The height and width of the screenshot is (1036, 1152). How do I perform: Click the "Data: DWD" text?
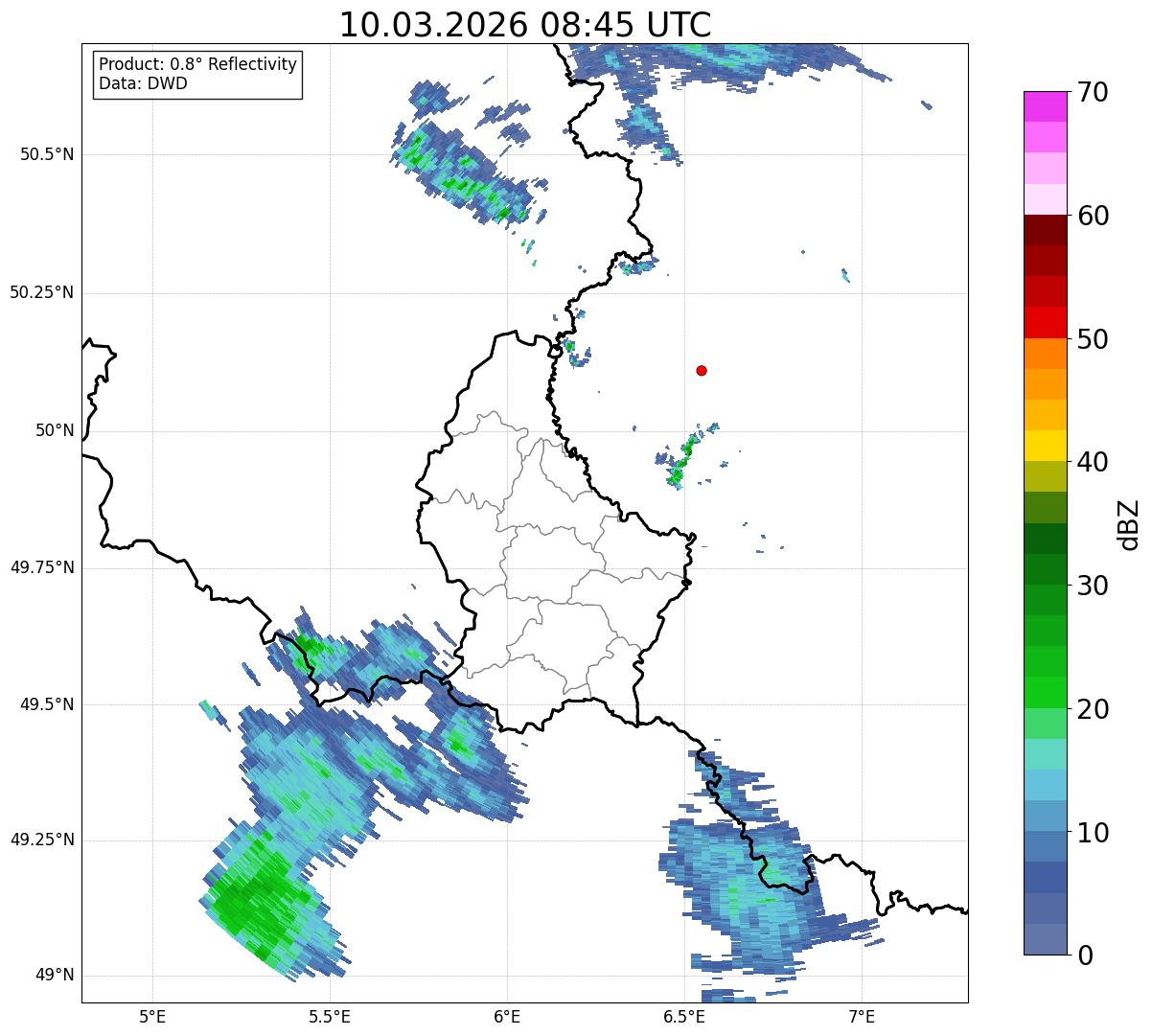click(143, 83)
